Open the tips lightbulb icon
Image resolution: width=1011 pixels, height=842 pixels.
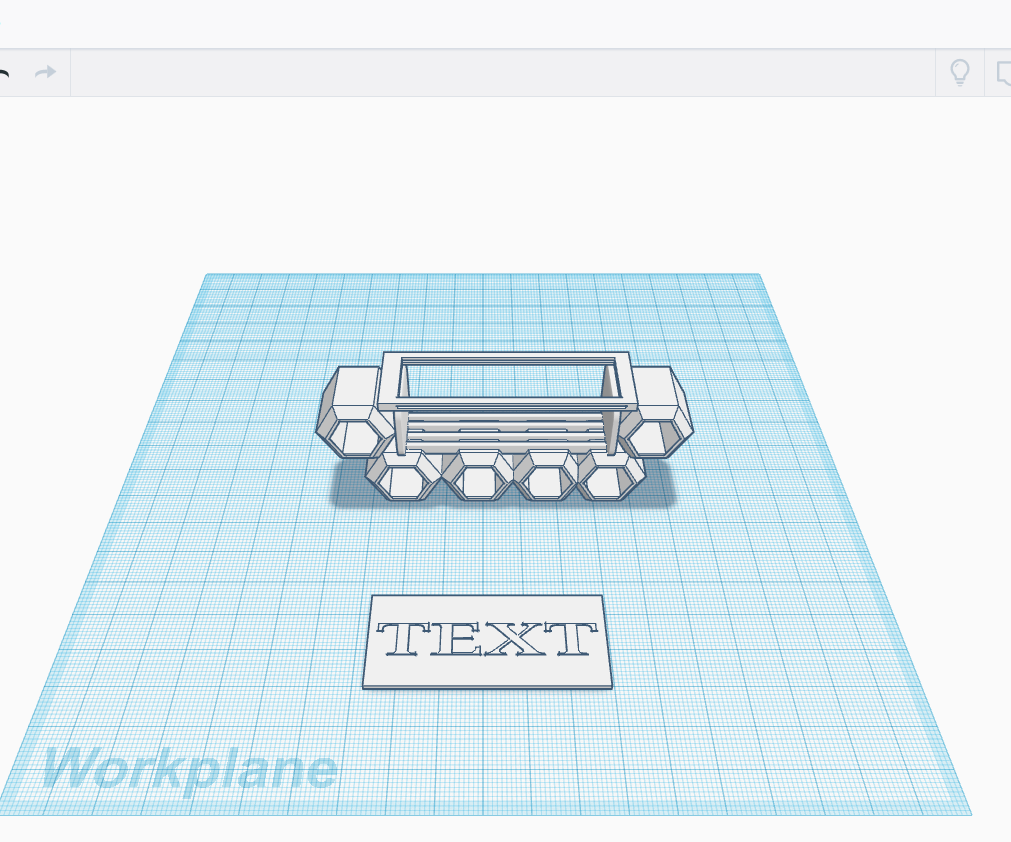pos(960,72)
